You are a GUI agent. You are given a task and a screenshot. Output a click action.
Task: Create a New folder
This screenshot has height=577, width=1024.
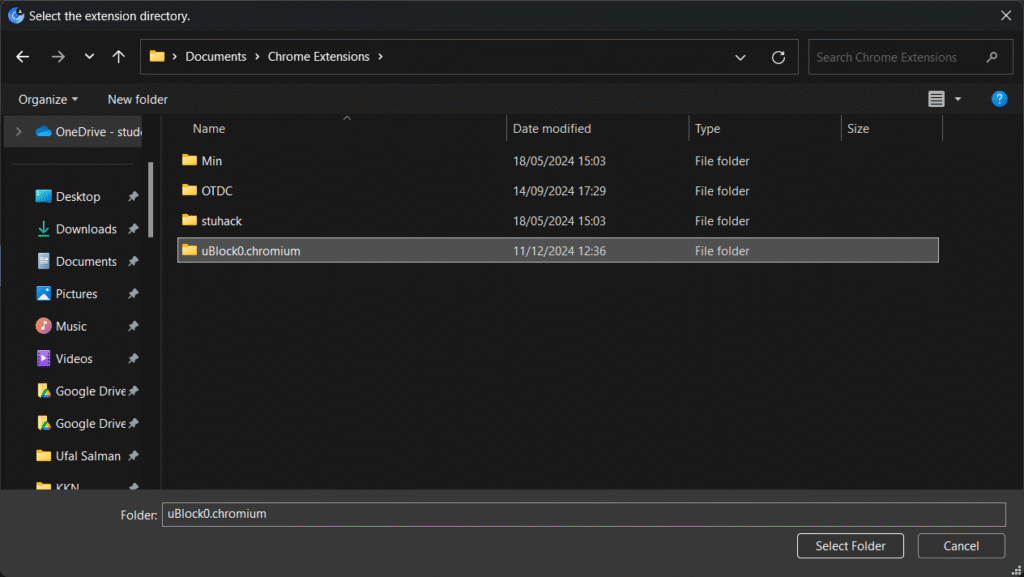[x=137, y=99]
